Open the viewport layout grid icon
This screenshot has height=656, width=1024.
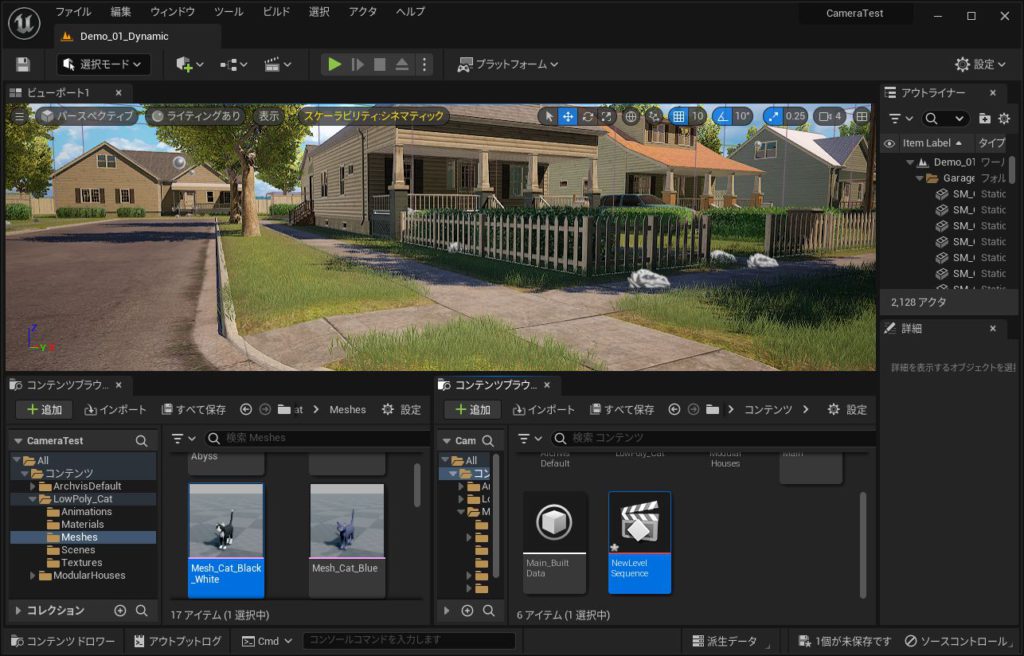tap(862, 116)
